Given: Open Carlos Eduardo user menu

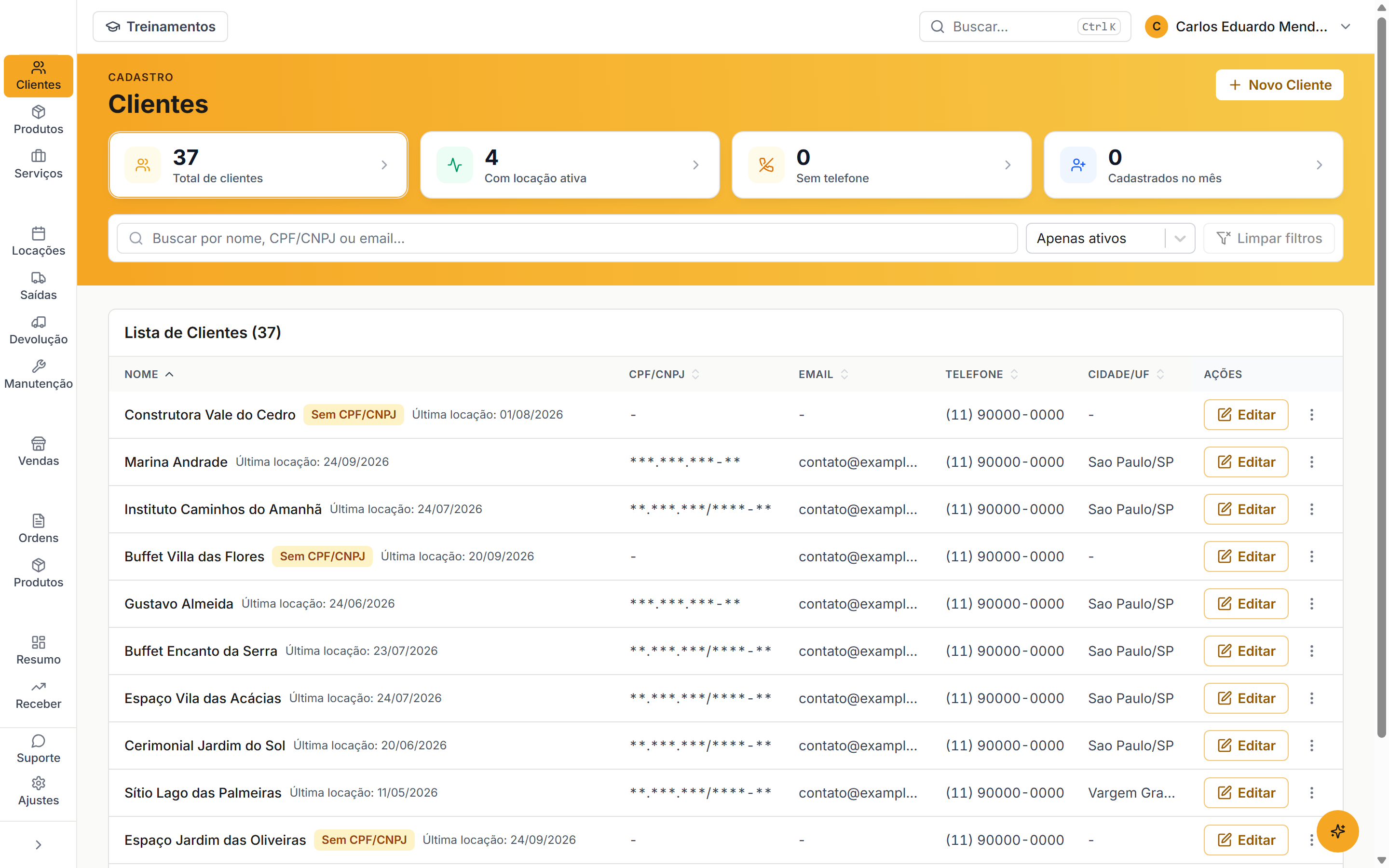Looking at the screenshot, I should click(x=1248, y=27).
